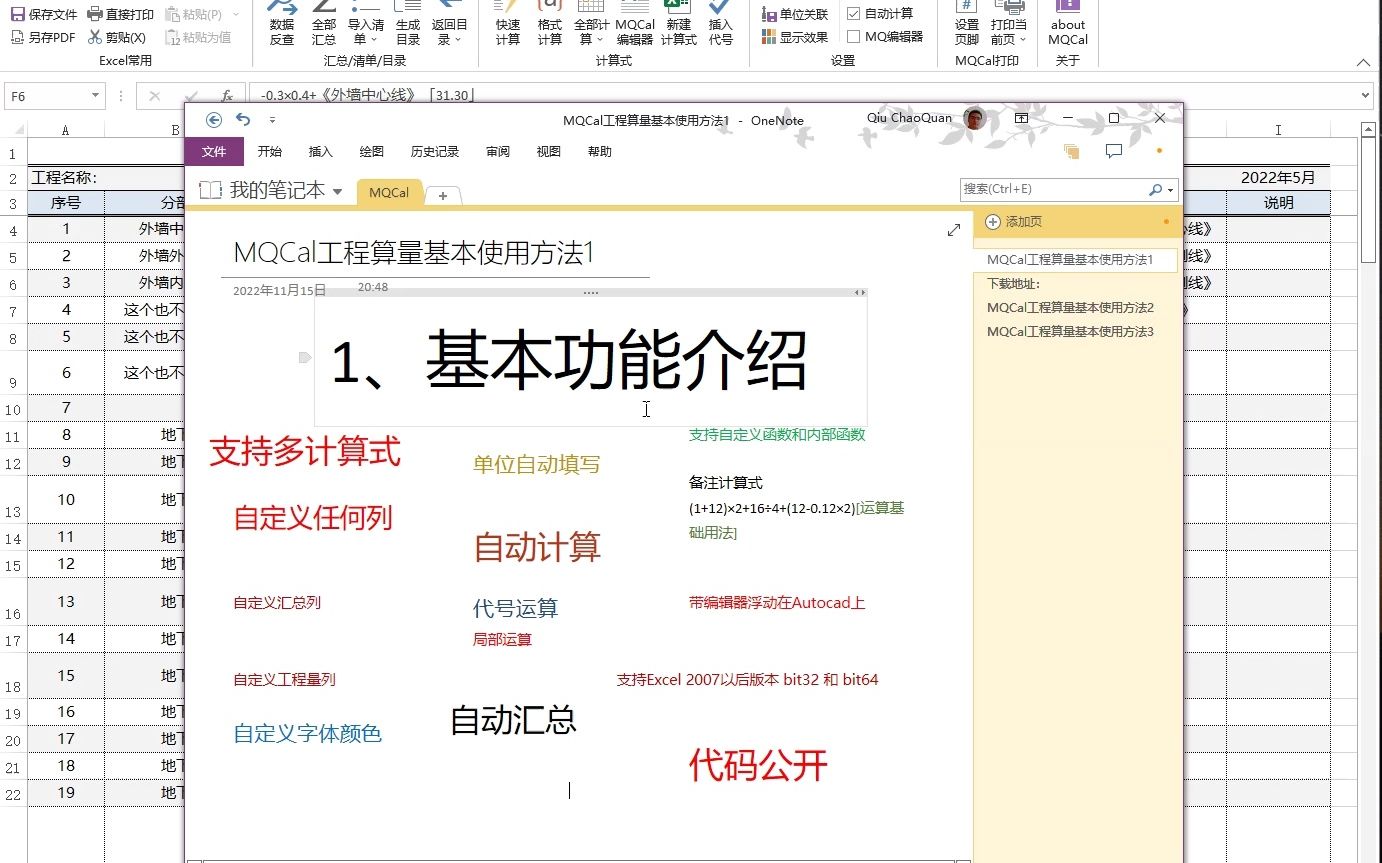Open OneNote 审阅 tab

[x=498, y=152]
